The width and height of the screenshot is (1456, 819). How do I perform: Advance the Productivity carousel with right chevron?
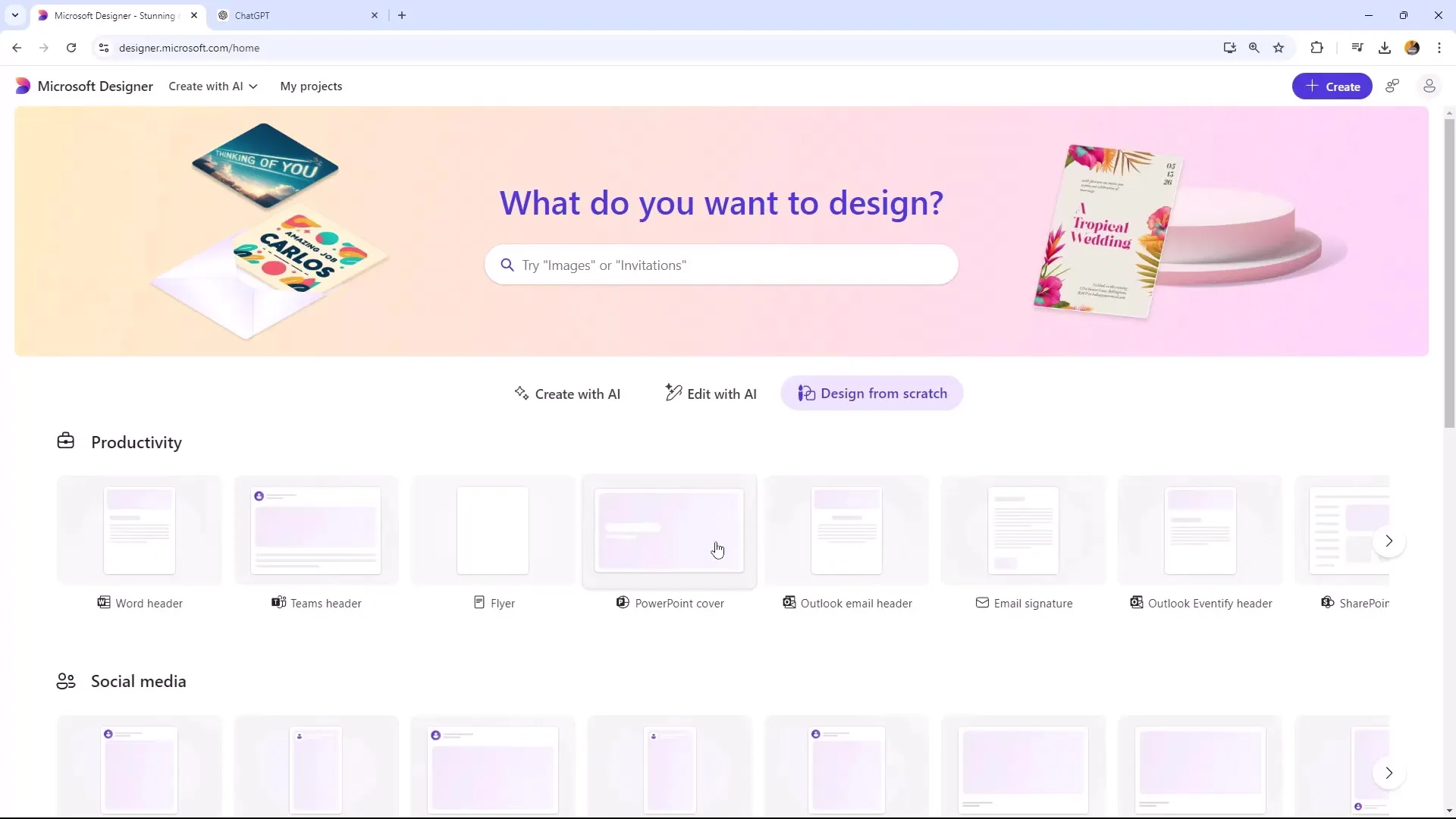click(1389, 541)
